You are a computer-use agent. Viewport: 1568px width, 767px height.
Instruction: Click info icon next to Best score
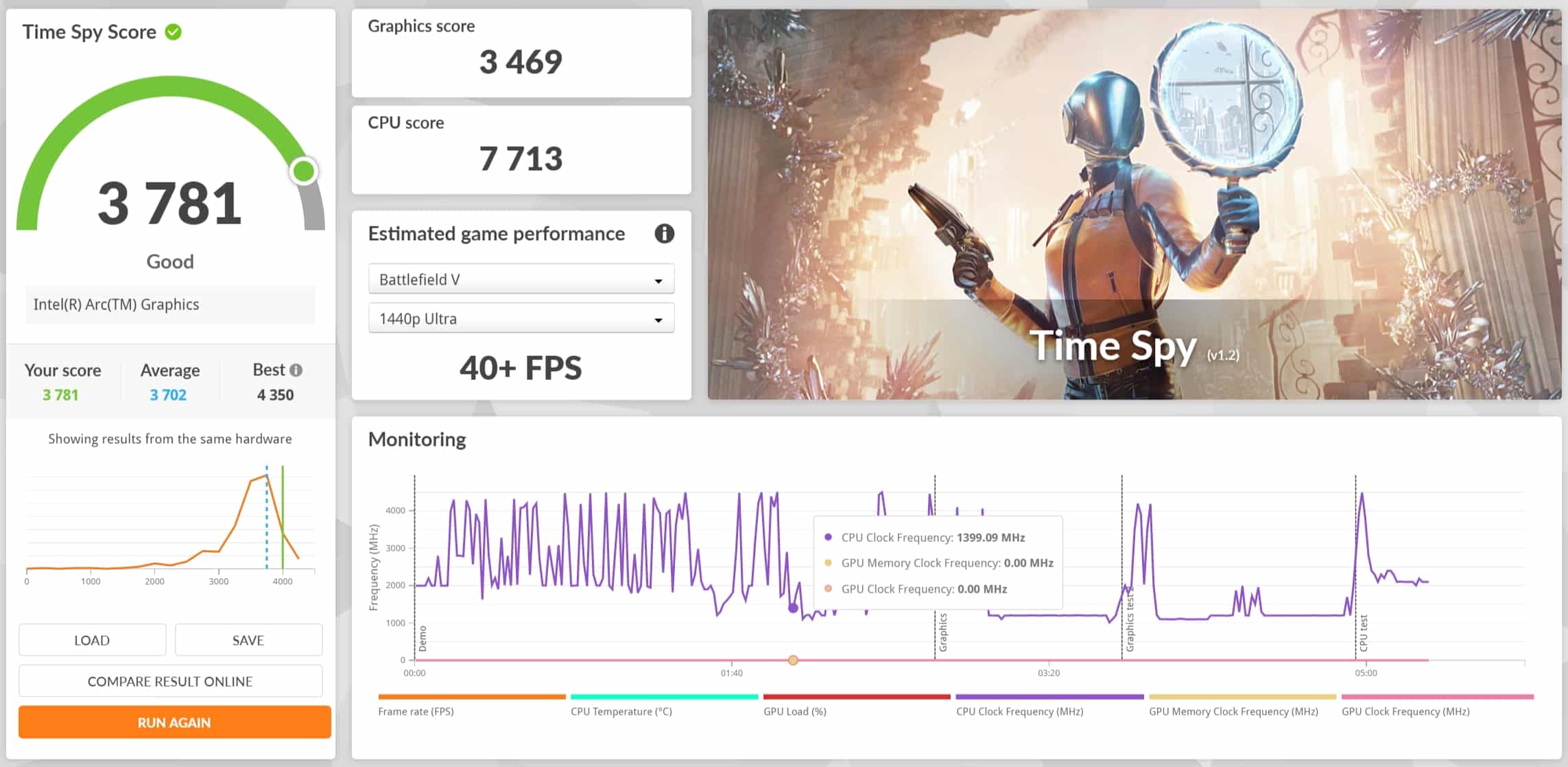pos(296,370)
